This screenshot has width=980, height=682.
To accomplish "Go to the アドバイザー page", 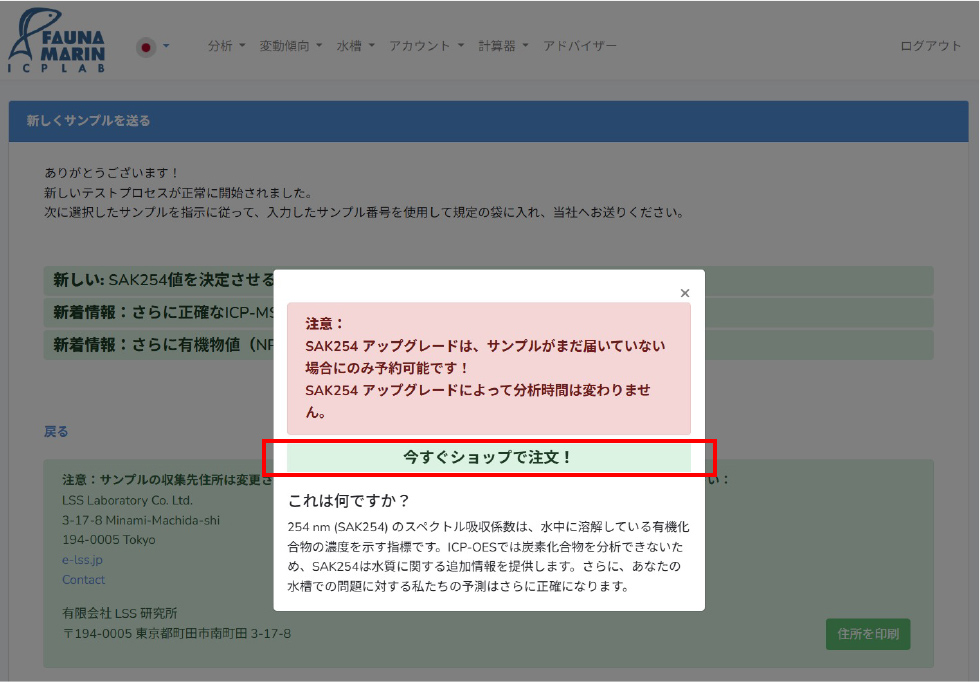I will pyautogui.click(x=579, y=46).
